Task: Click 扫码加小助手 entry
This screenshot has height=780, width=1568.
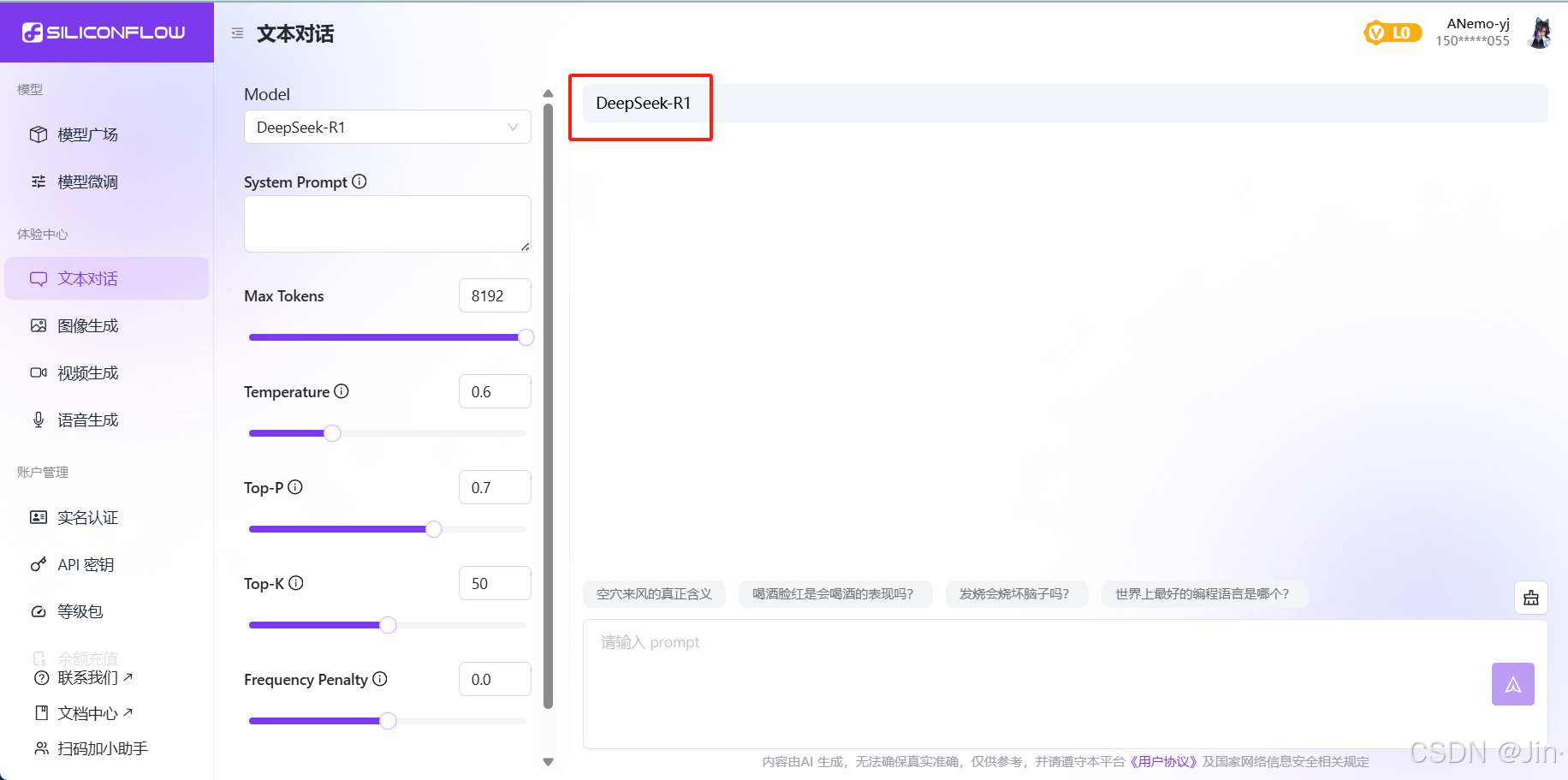Action: point(103,748)
